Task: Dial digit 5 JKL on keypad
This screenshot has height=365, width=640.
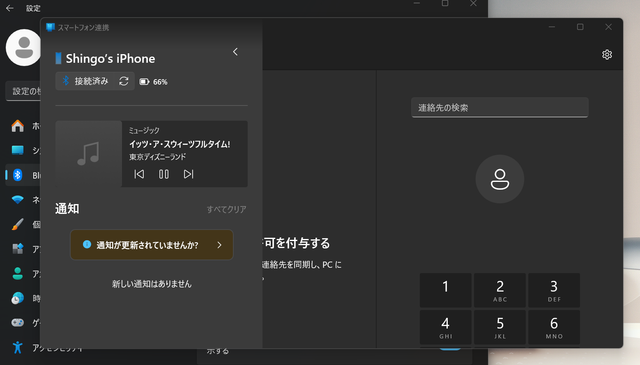Action: [500, 327]
